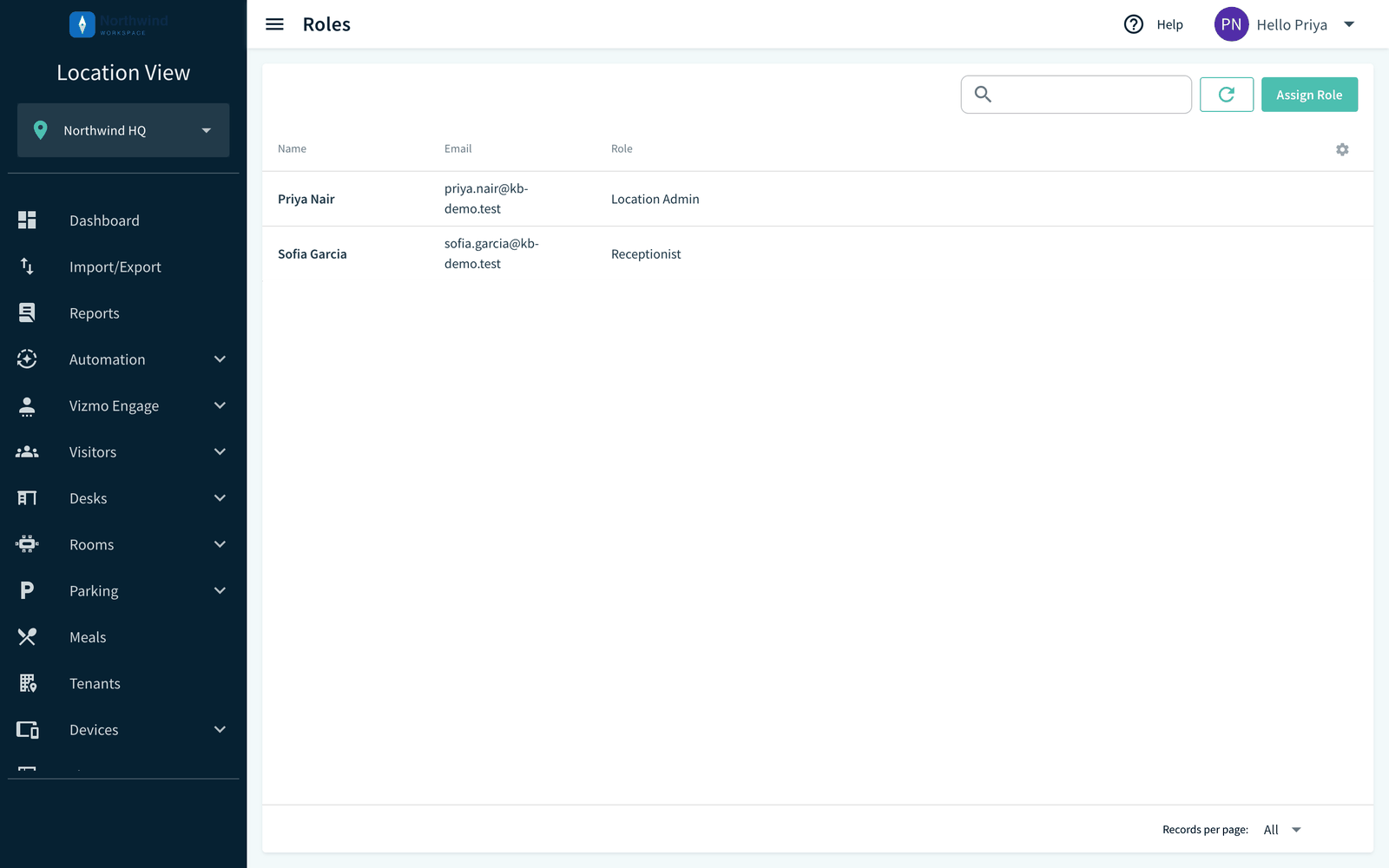
Task: Open the Records per page dropdown
Action: pos(1282,830)
